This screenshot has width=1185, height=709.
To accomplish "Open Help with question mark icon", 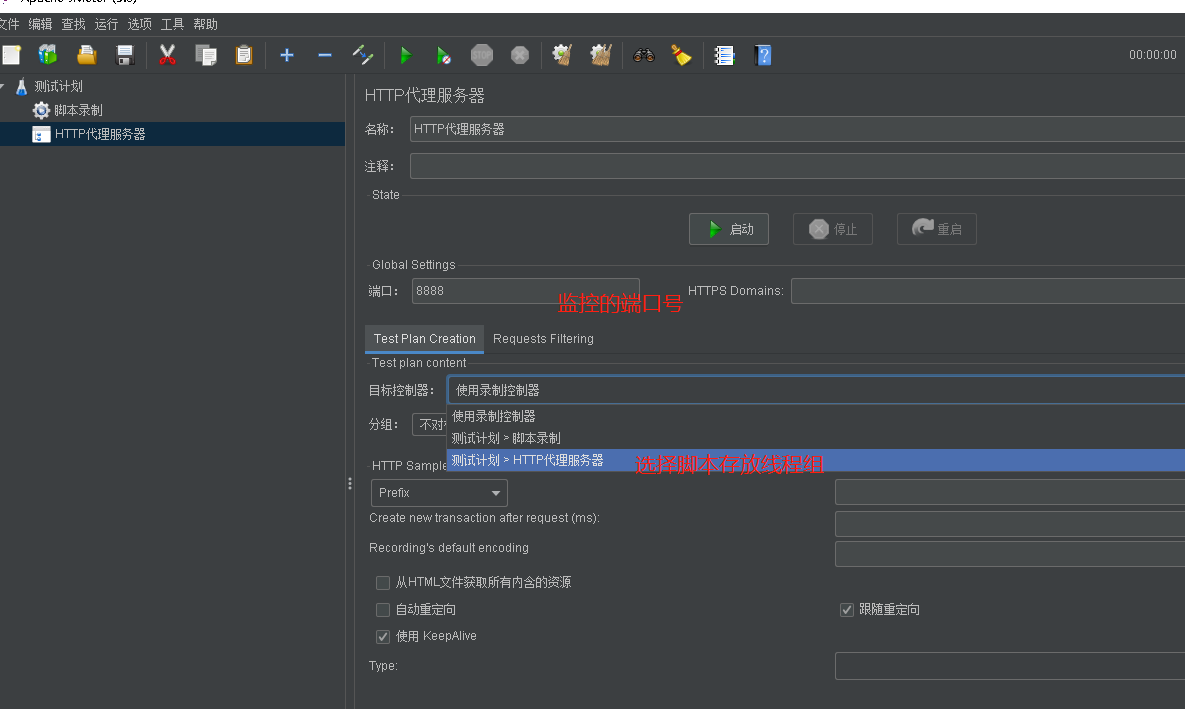I will click(763, 55).
